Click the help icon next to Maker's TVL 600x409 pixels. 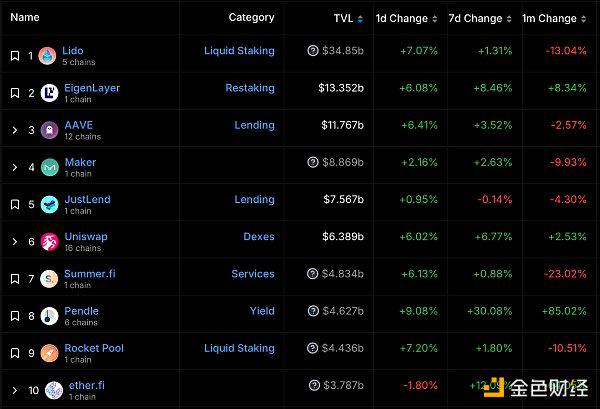click(x=313, y=162)
